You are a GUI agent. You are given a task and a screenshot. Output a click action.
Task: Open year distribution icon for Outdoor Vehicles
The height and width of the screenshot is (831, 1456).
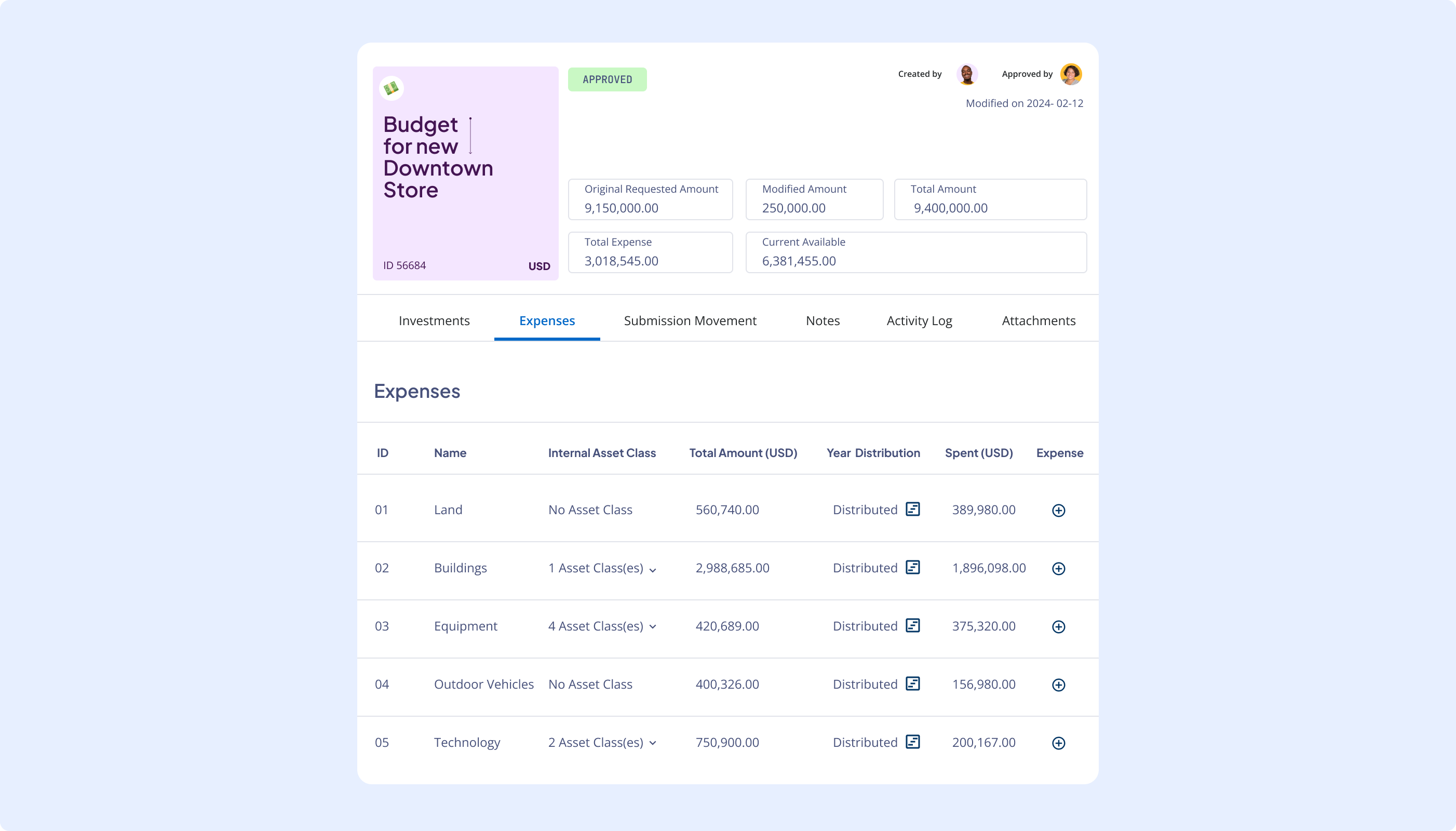(x=913, y=683)
